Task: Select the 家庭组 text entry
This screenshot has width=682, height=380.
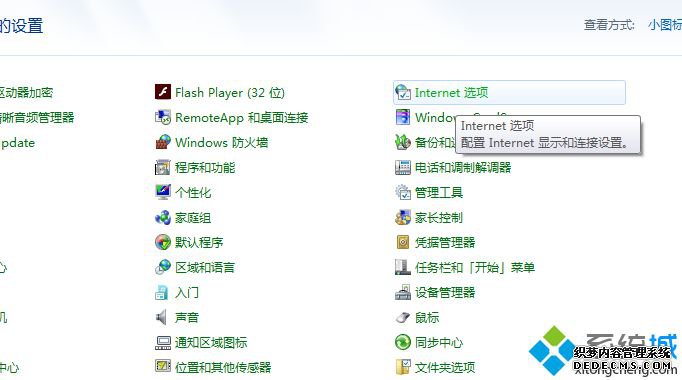Action: click(193, 217)
